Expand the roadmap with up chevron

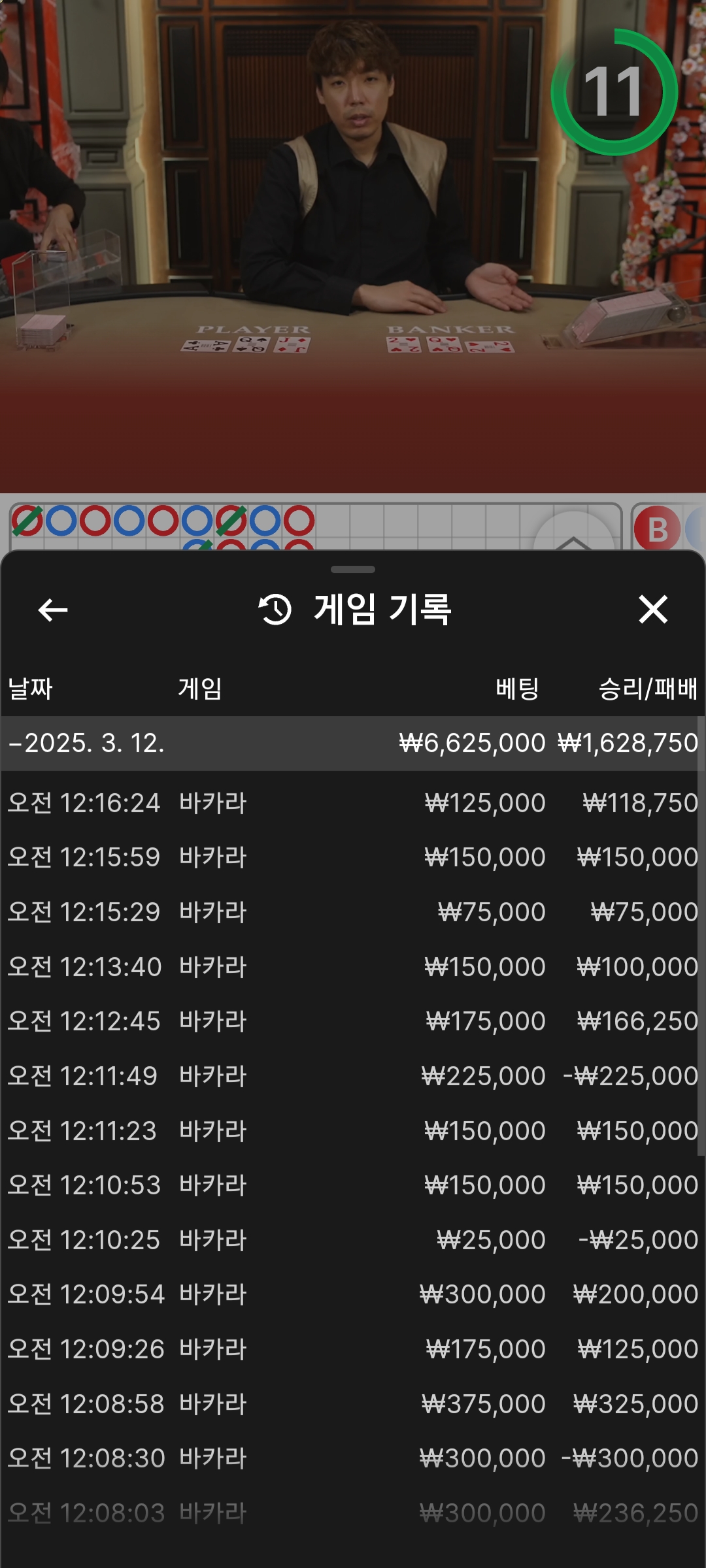tap(573, 537)
